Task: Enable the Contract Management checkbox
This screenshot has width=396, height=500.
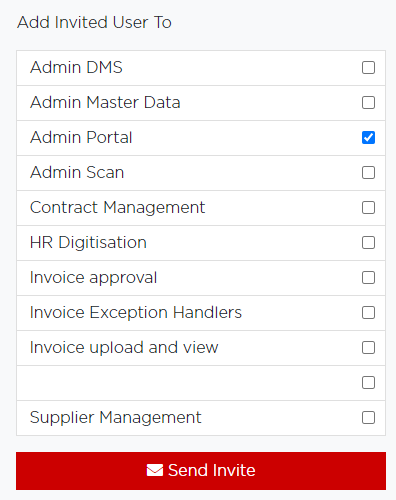Action: [x=368, y=208]
